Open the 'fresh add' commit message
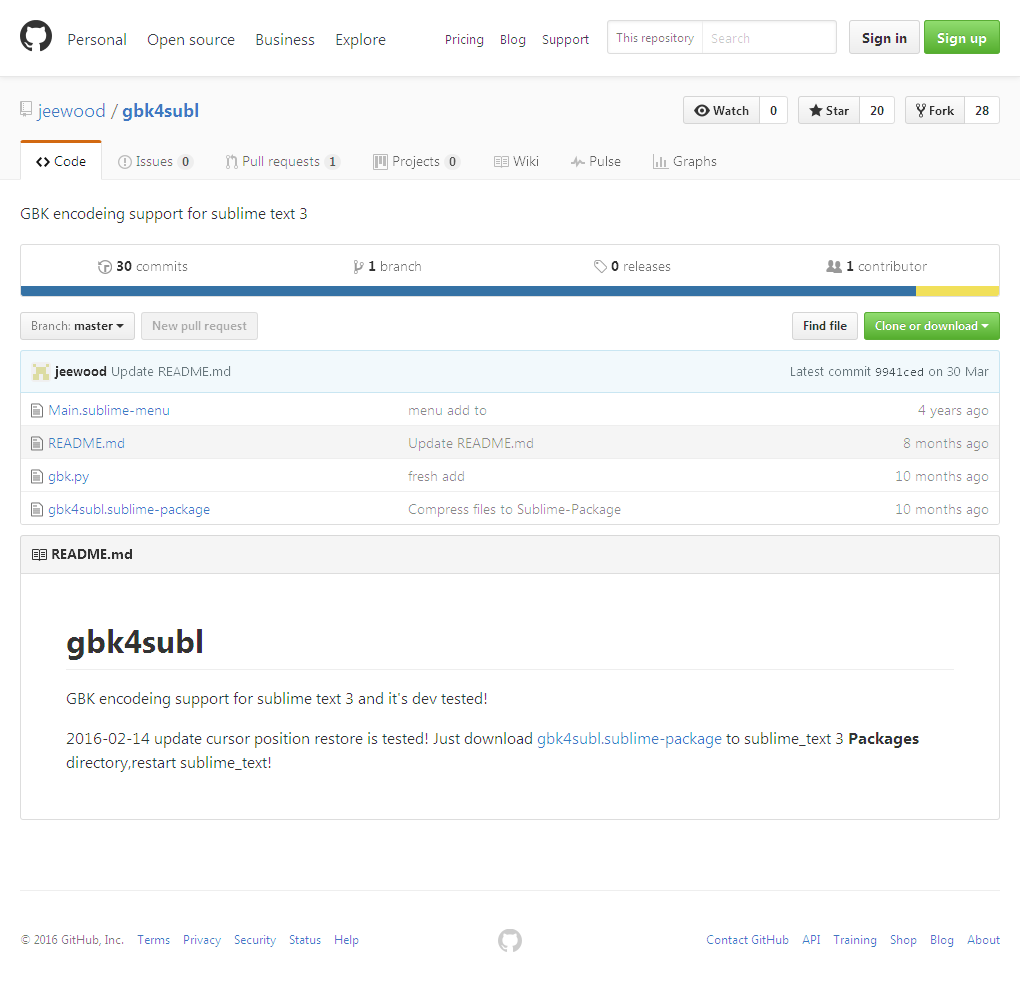 coord(436,477)
